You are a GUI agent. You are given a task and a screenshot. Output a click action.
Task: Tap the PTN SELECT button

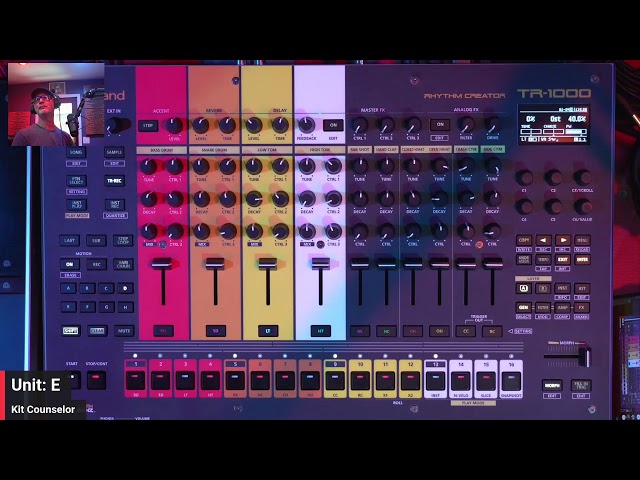(x=76, y=180)
